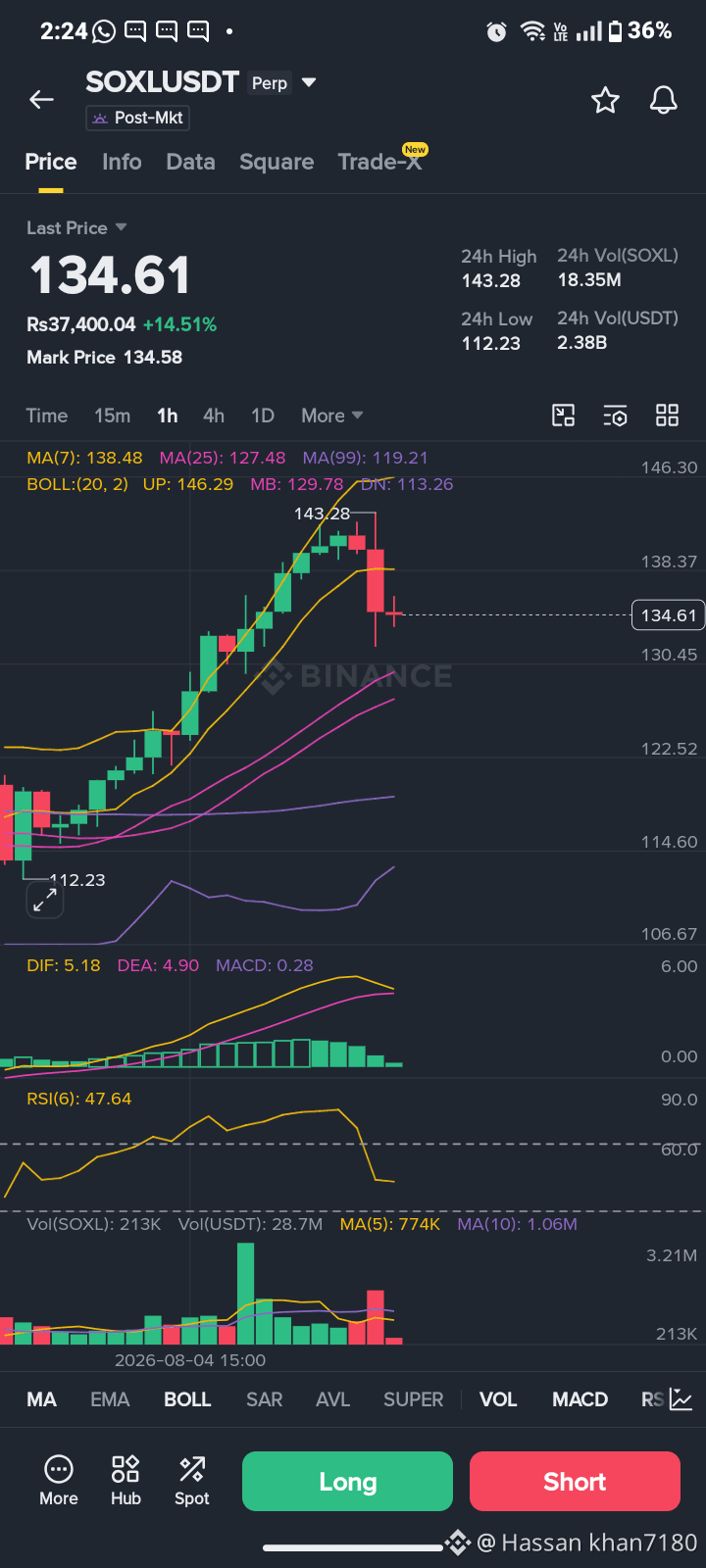706x1568 pixels.
Task: Open the More menu icon at bottom
Action: [x=59, y=1480]
